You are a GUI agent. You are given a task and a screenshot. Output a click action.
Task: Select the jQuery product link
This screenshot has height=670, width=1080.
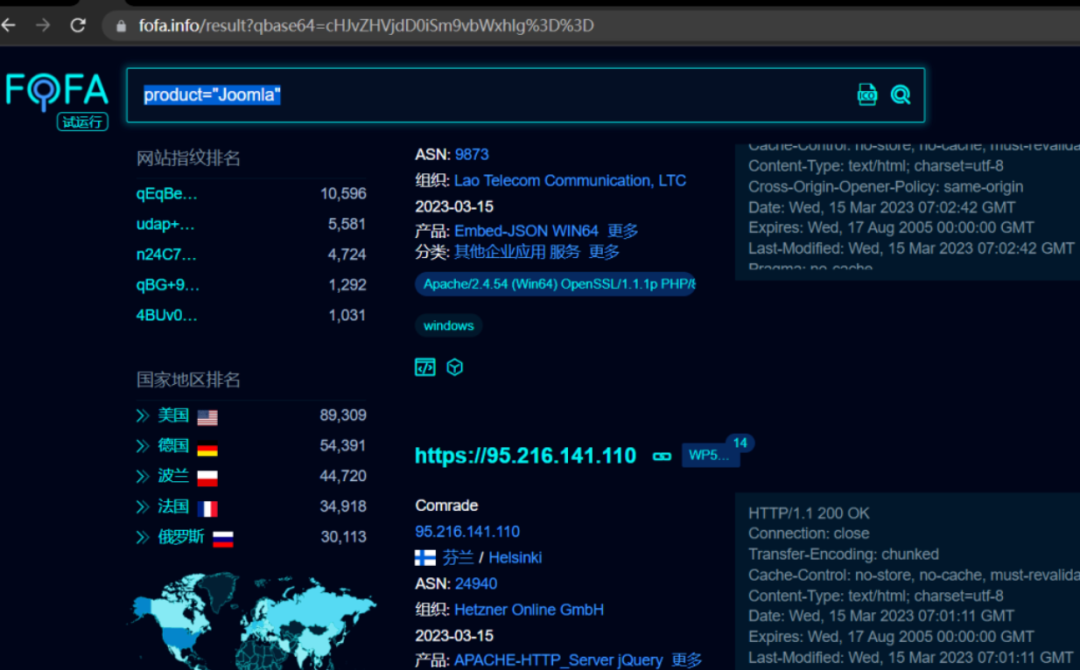(640, 660)
